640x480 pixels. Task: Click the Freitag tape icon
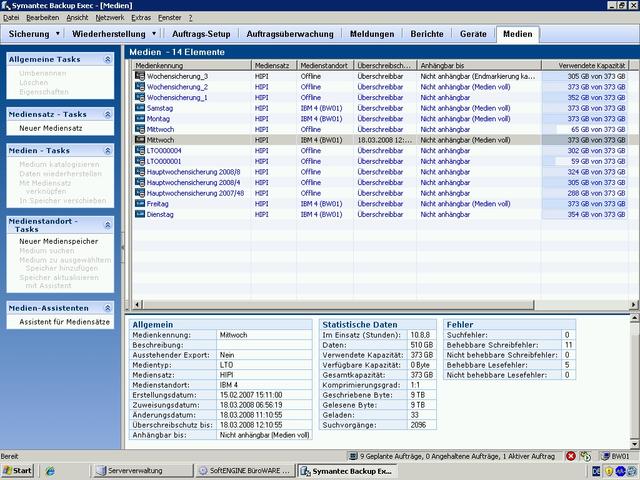point(140,203)
